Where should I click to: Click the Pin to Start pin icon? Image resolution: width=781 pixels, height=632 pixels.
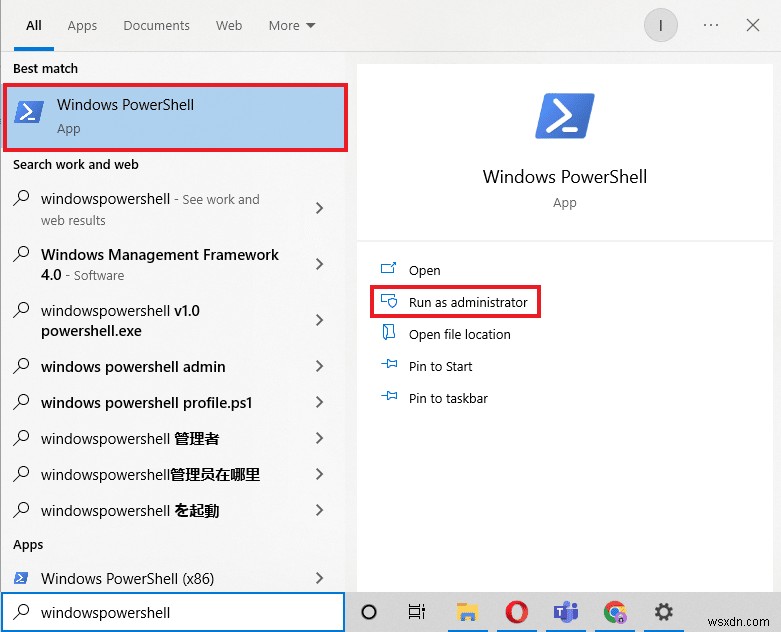(389, 365)
